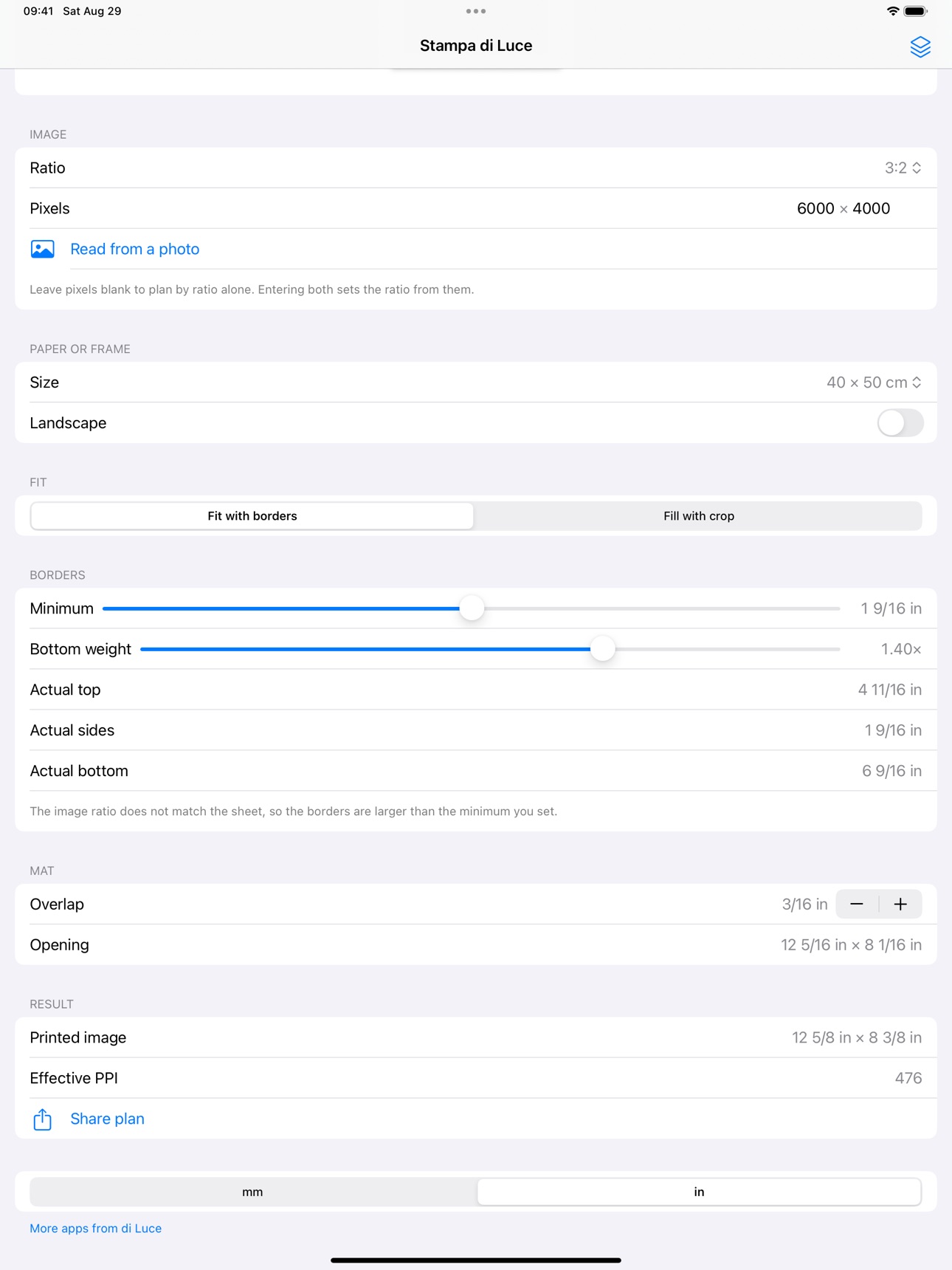Tap the Actual top value 4 11/16 in
Screen dimensions: 952x1270
[x=889, y=690]
